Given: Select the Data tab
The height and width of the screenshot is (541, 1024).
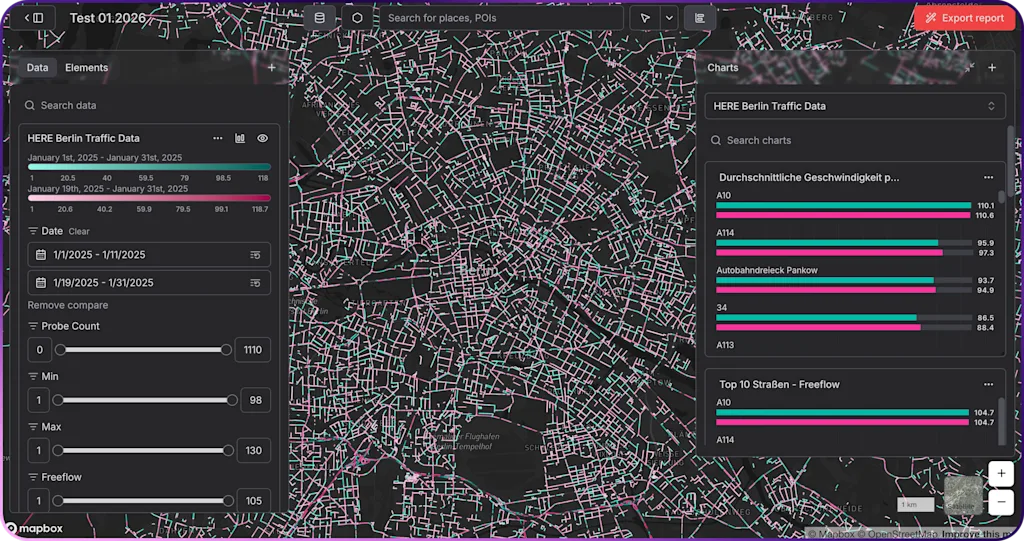Looking at the screenshot, I should (x=37, y=68).
